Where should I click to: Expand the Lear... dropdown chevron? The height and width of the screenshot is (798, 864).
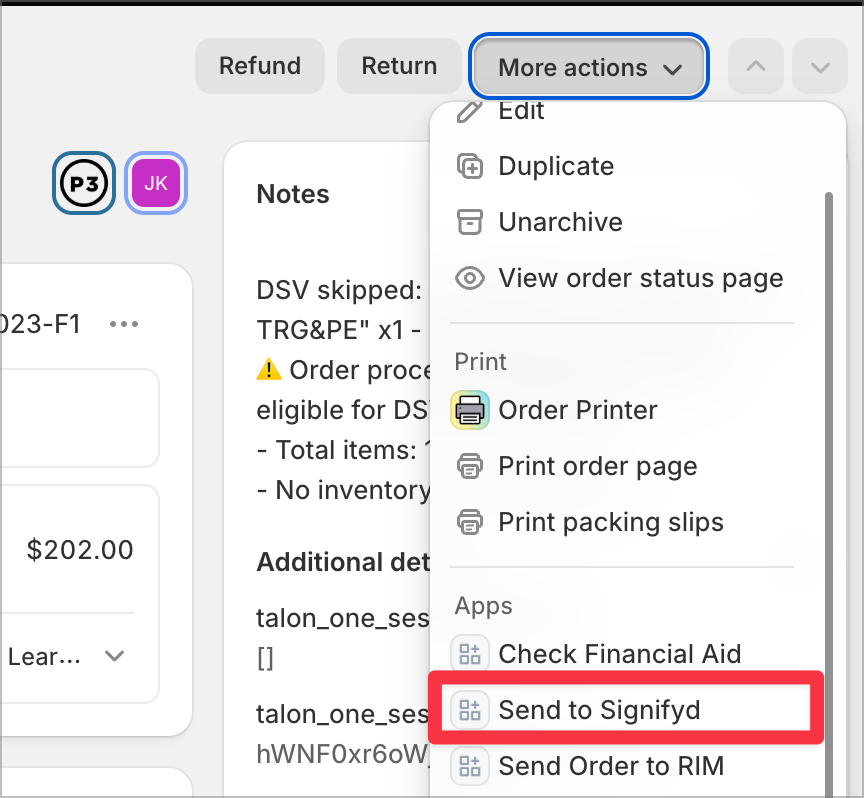tap(115, 656)
